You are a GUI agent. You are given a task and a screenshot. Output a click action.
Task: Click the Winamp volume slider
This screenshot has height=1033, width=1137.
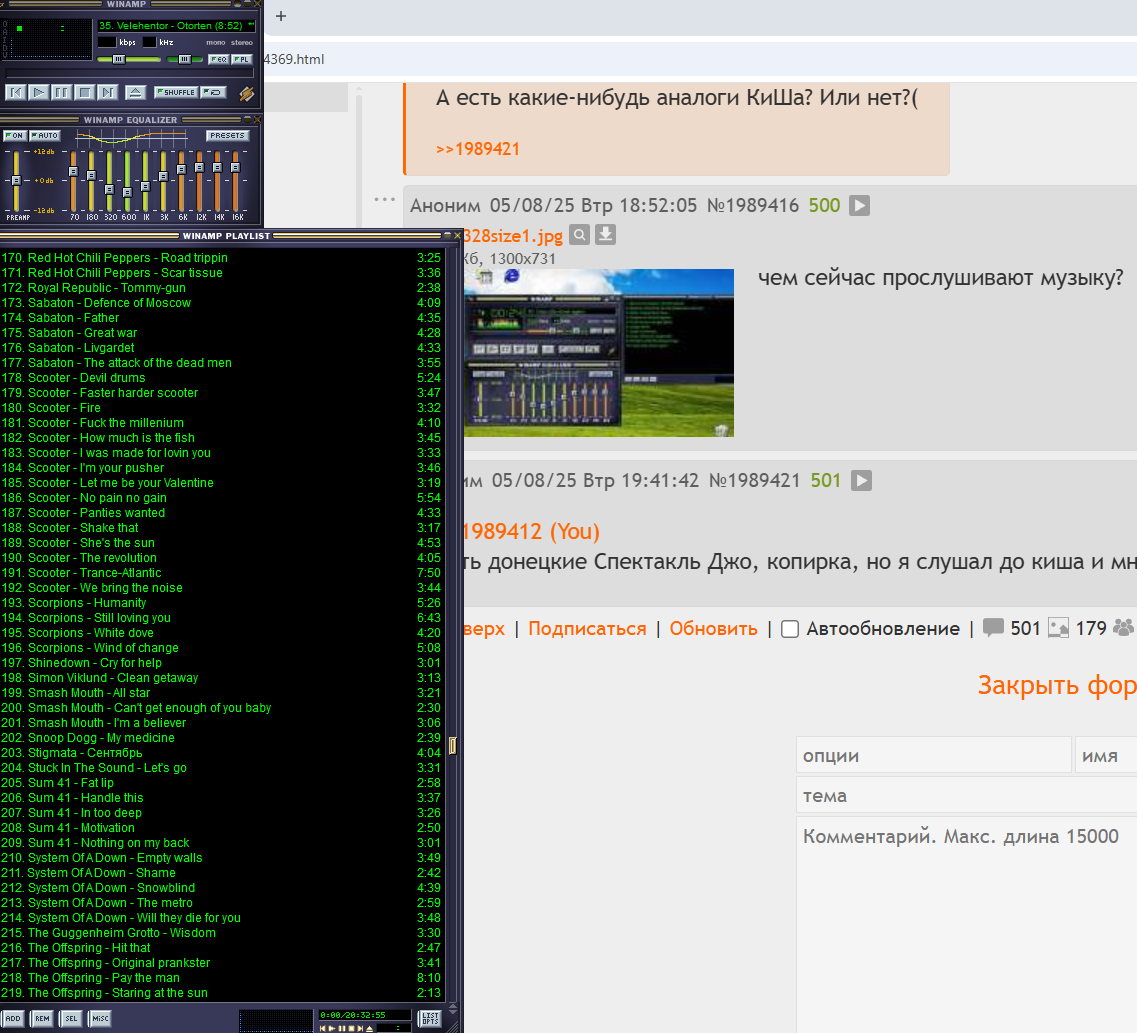pyautogui.click(x=129, y=59)
